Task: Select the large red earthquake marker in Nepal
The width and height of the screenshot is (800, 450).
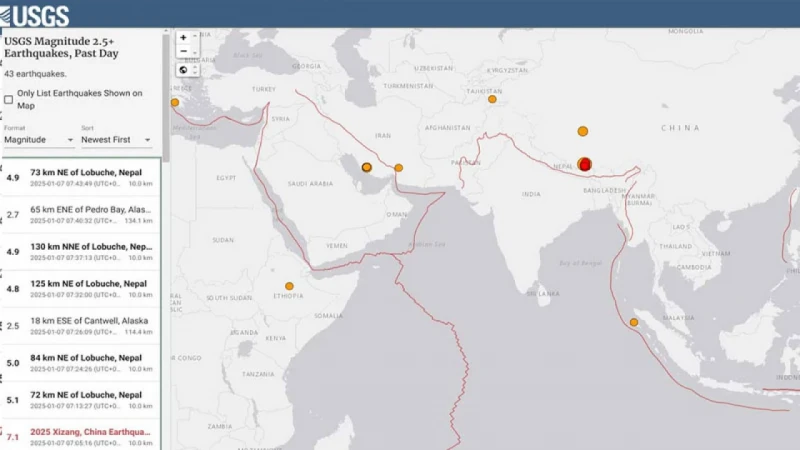Action: [585, 164]
